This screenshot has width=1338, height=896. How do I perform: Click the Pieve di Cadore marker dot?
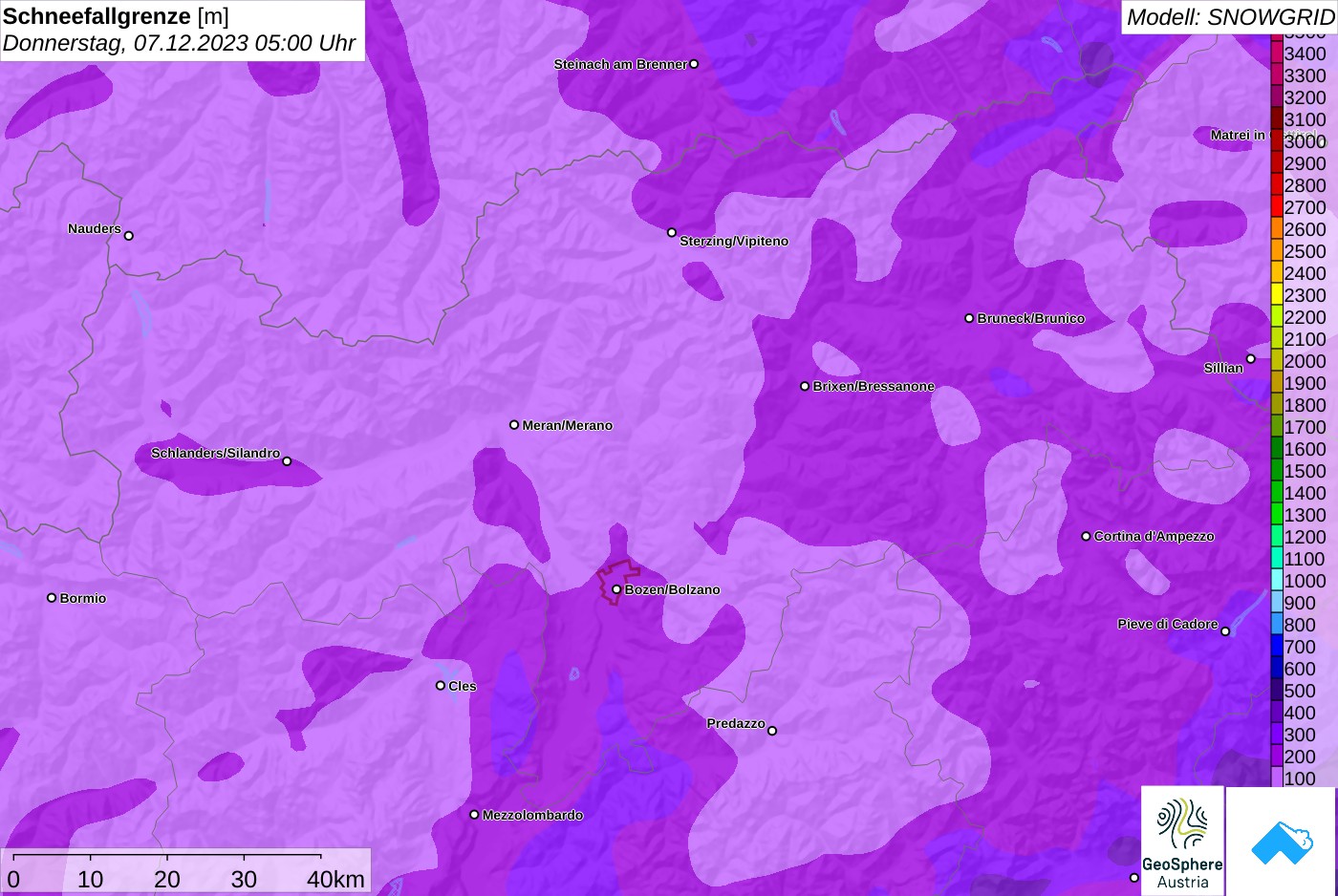[x=1225, y=631]
